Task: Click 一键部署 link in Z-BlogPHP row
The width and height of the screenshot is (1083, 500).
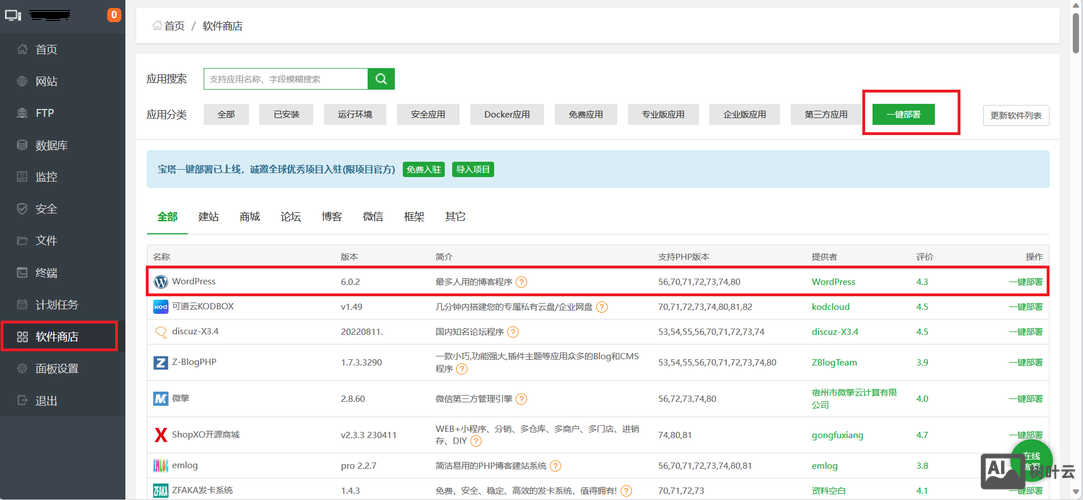Action: (x=1026, y=363)
